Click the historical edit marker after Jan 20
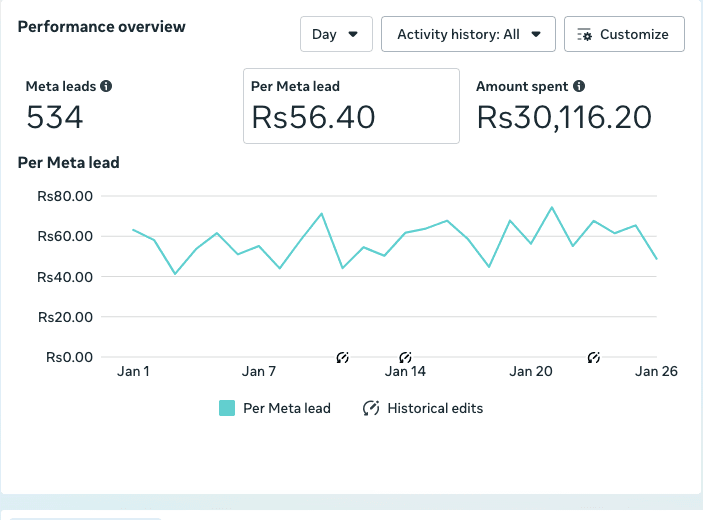This screenshot has width=703, height=520. [x=594, y=357]
